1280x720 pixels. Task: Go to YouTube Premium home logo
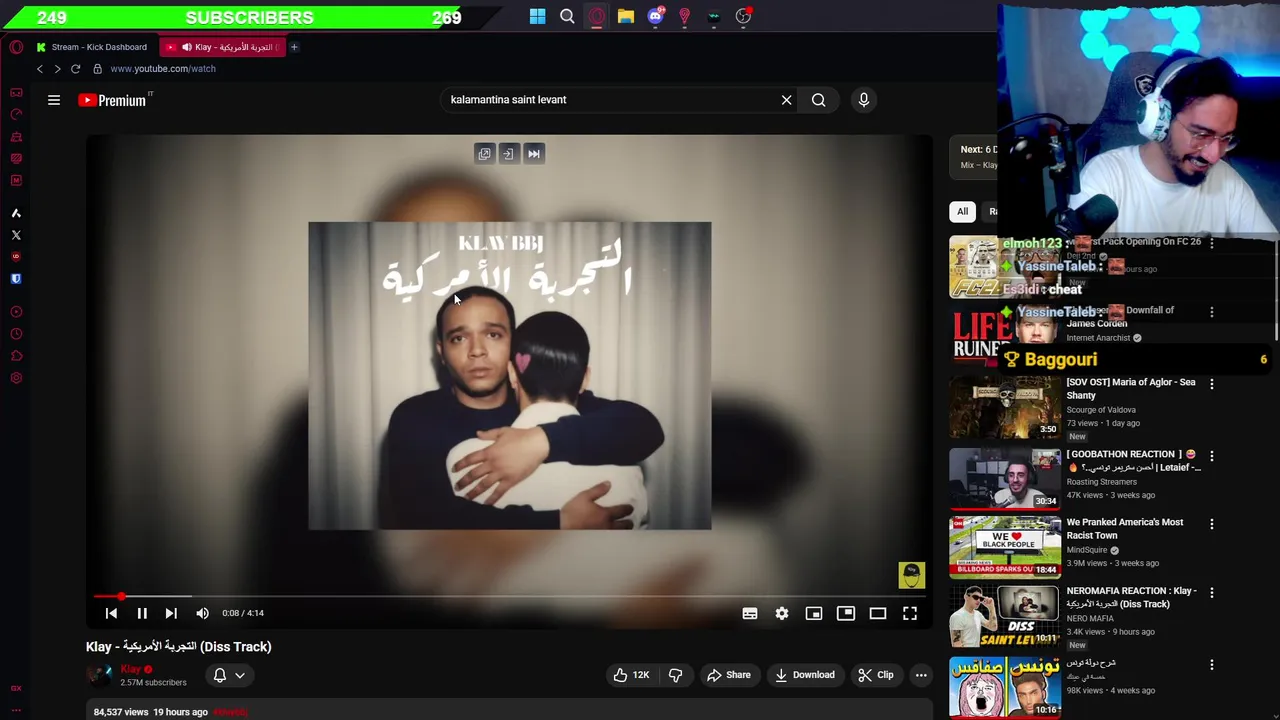click(113, 100)
